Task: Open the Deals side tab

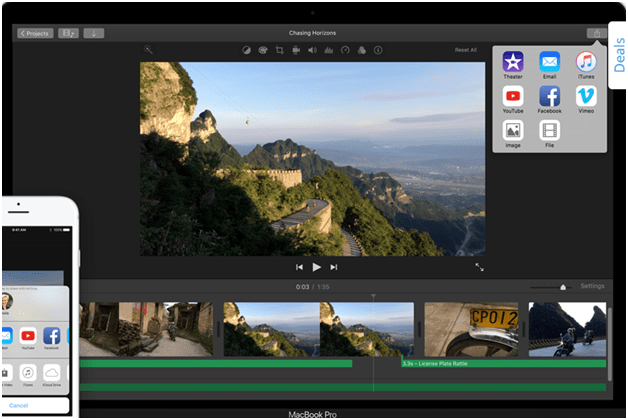Action: click(x=618, y=55)
